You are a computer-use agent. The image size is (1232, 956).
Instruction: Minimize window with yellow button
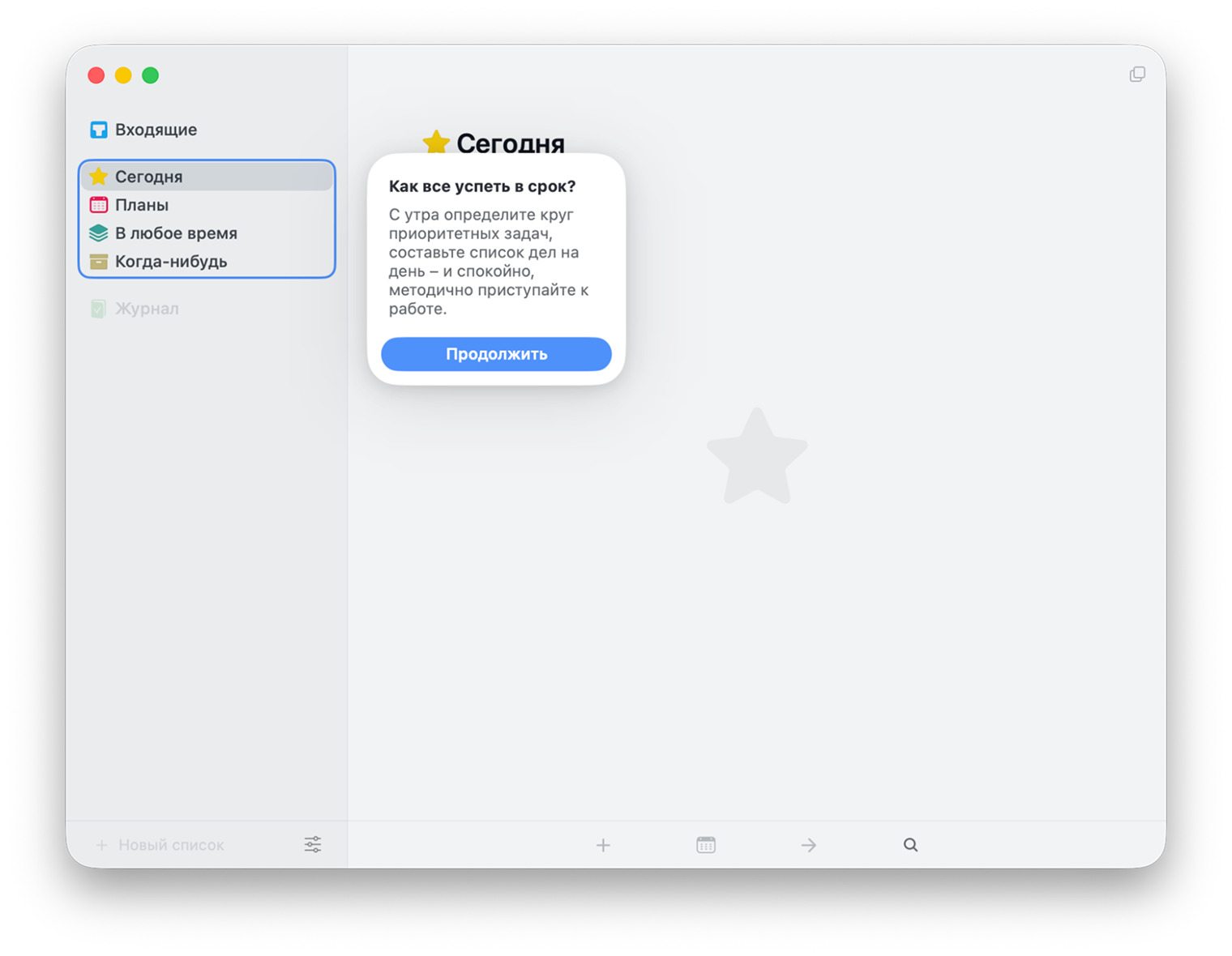pos(123,75)
